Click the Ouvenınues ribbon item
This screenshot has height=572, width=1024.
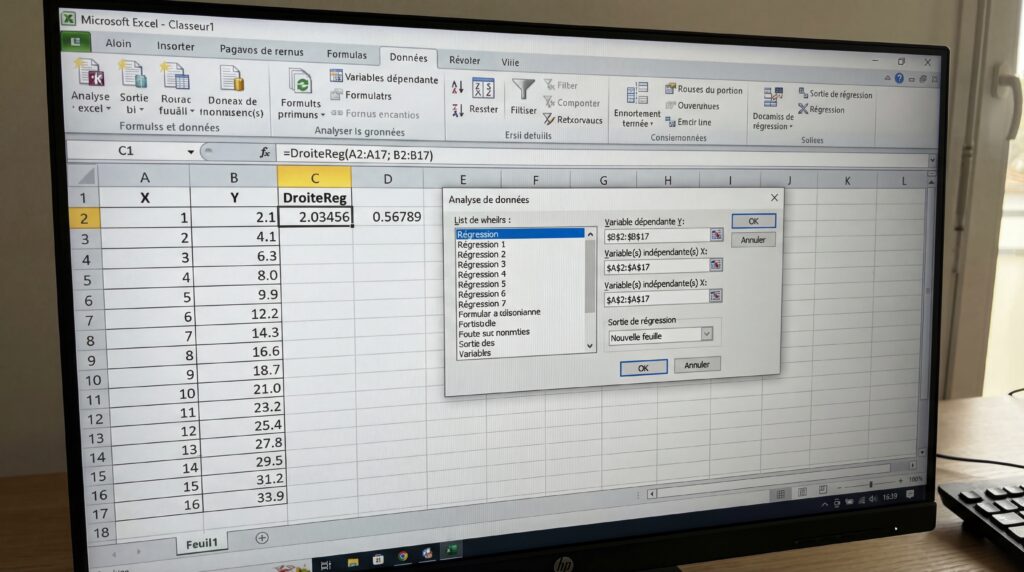[692, 106]
